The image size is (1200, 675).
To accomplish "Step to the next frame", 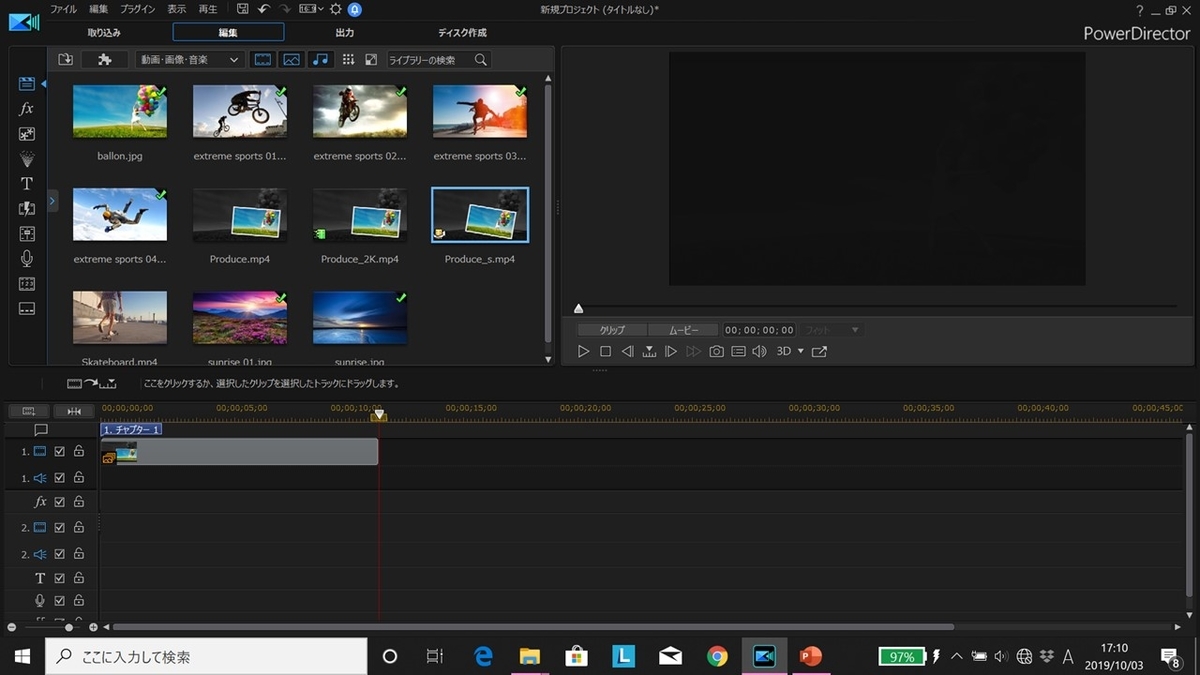I will [x=671, y=351].
